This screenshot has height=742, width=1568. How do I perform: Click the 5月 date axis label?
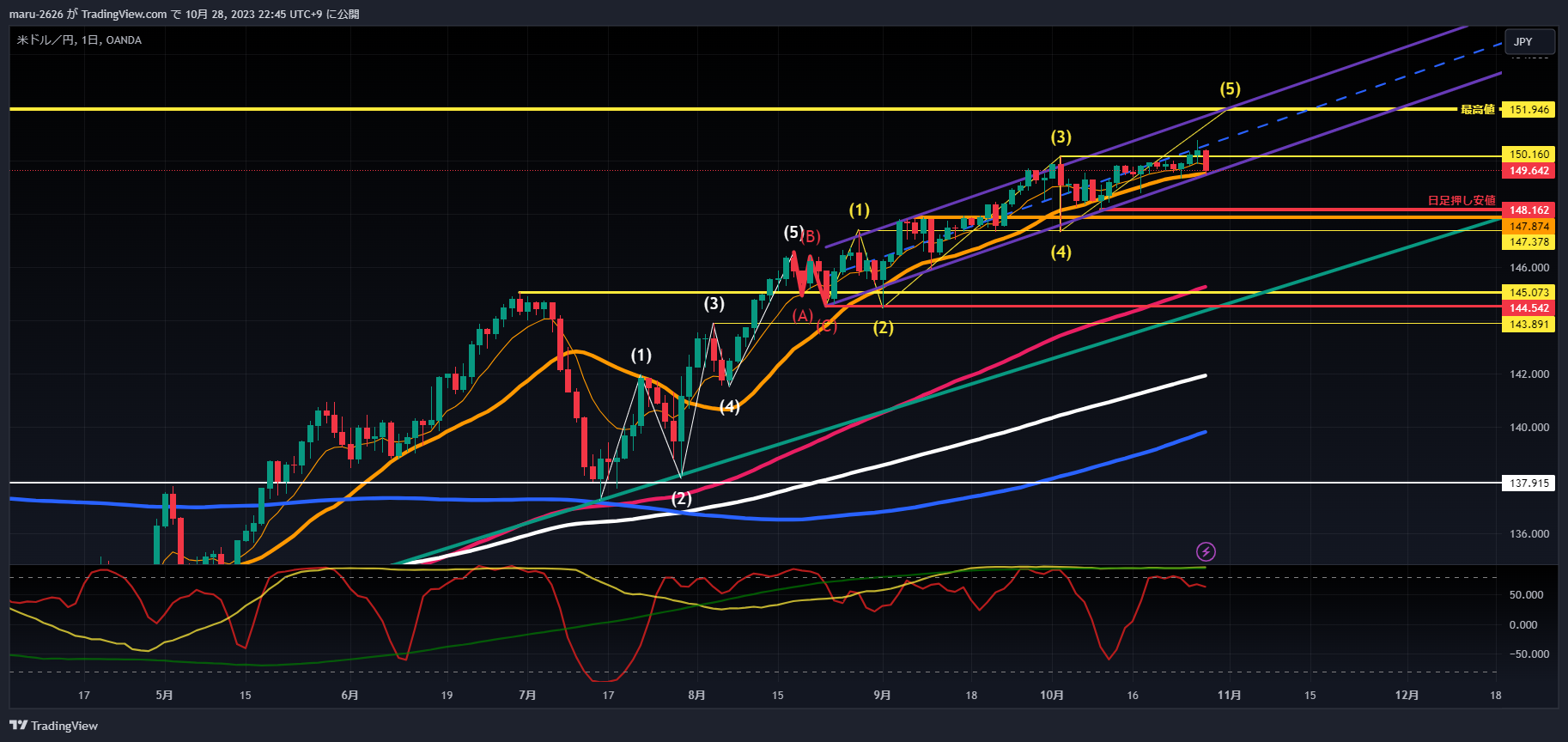pos(165,695)
